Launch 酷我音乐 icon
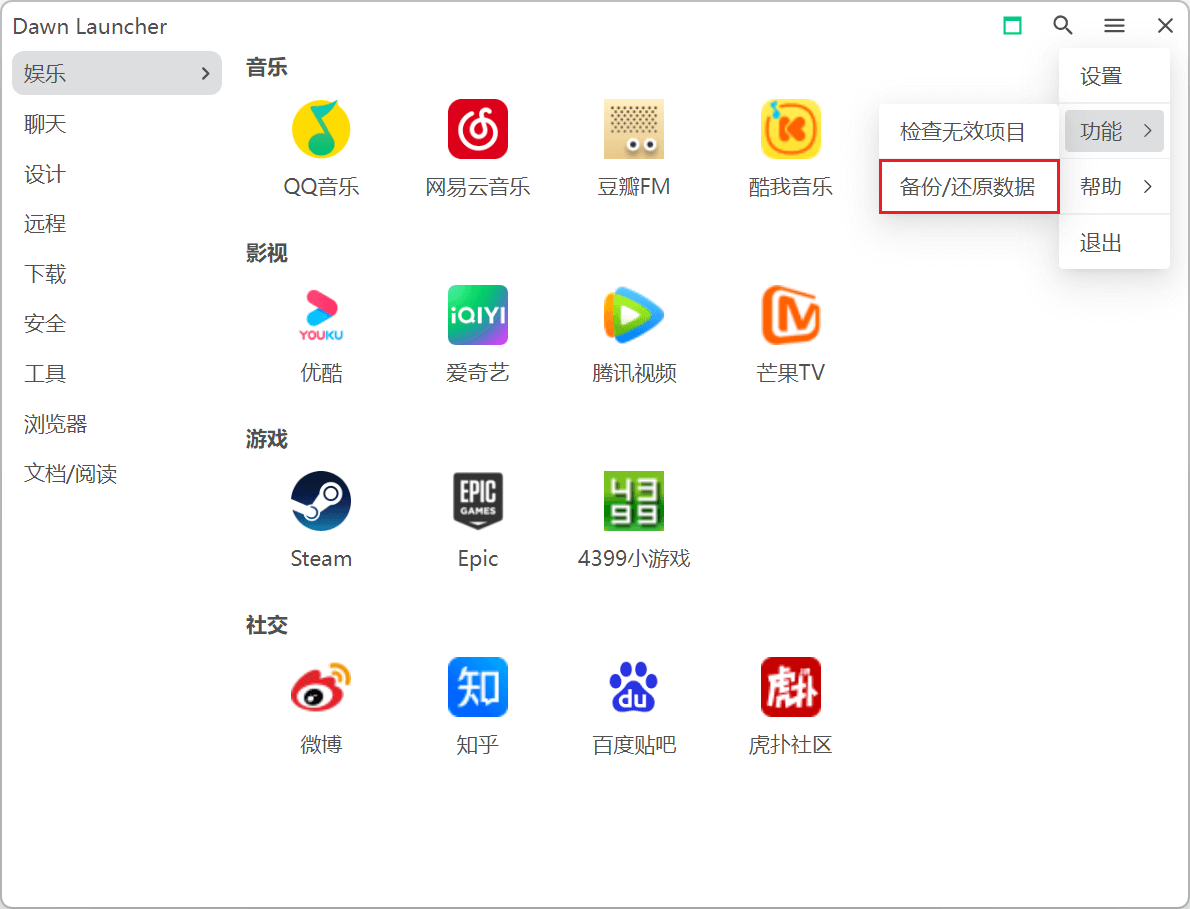The width and height of the screenshot is (1190, 909). click(790, 129)
